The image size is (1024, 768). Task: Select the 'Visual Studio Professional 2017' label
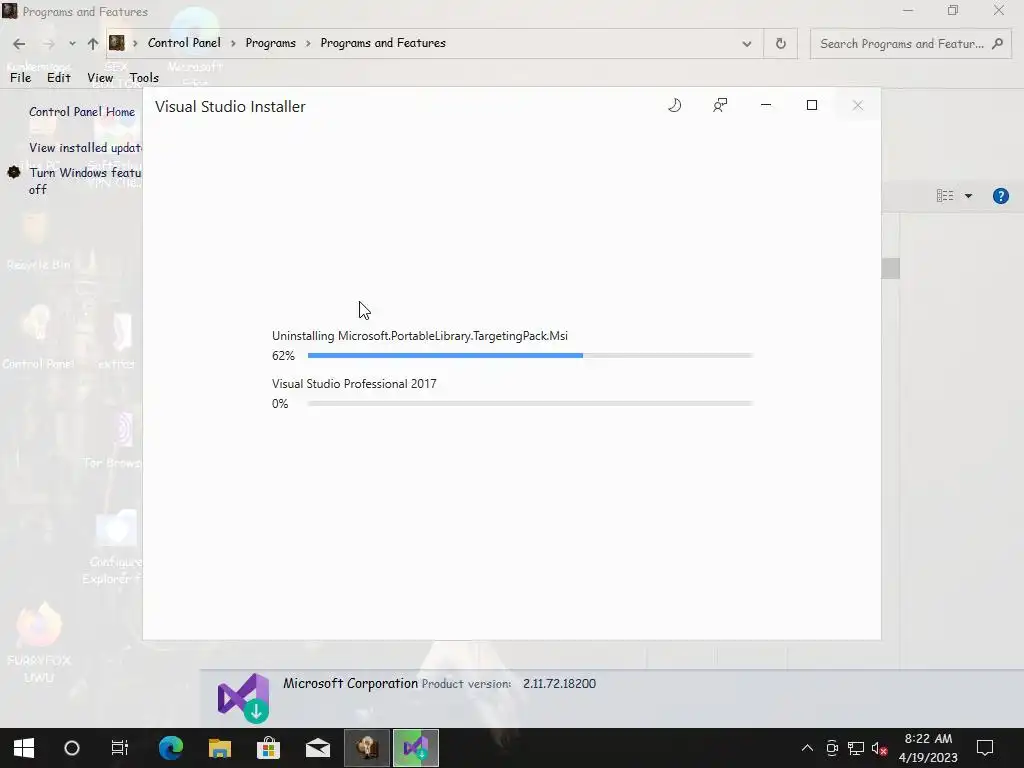pyautogui.click(x=354, y=384)
